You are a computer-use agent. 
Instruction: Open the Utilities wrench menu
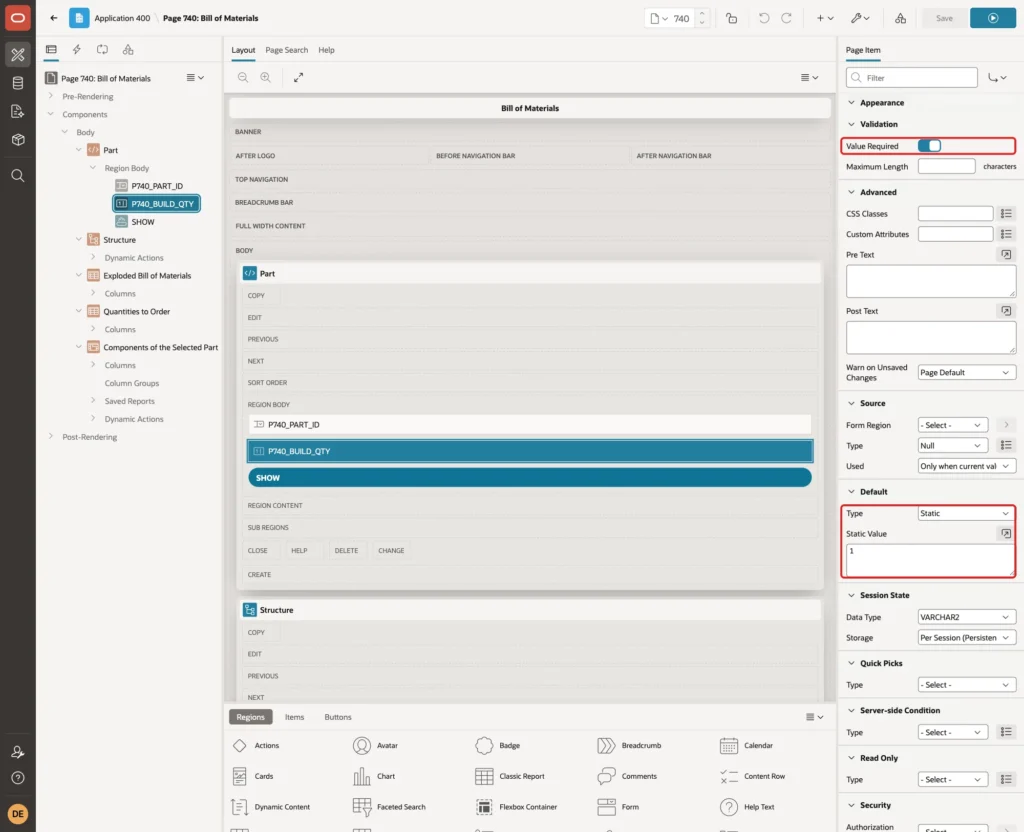pos(860,18)
